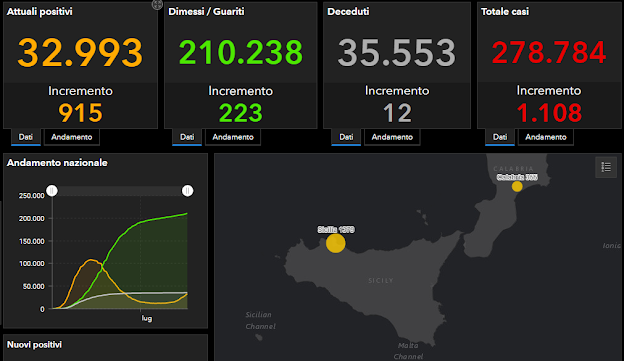The width and height of the screenshot is (624, 361).
Task: Click the red 278.784 total cases value
Action: coord(549,53)
